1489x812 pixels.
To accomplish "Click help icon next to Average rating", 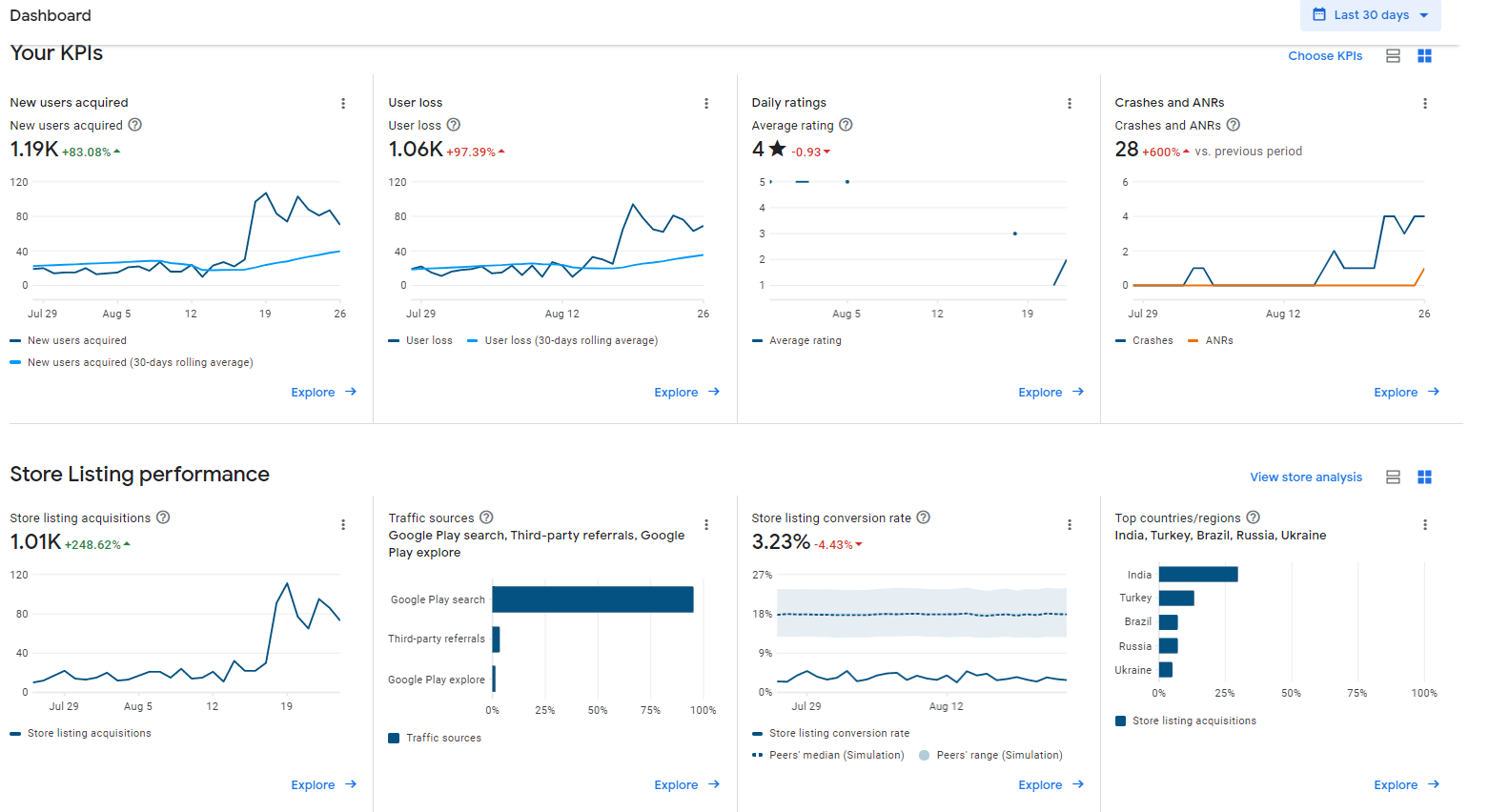I will [846, 125].
